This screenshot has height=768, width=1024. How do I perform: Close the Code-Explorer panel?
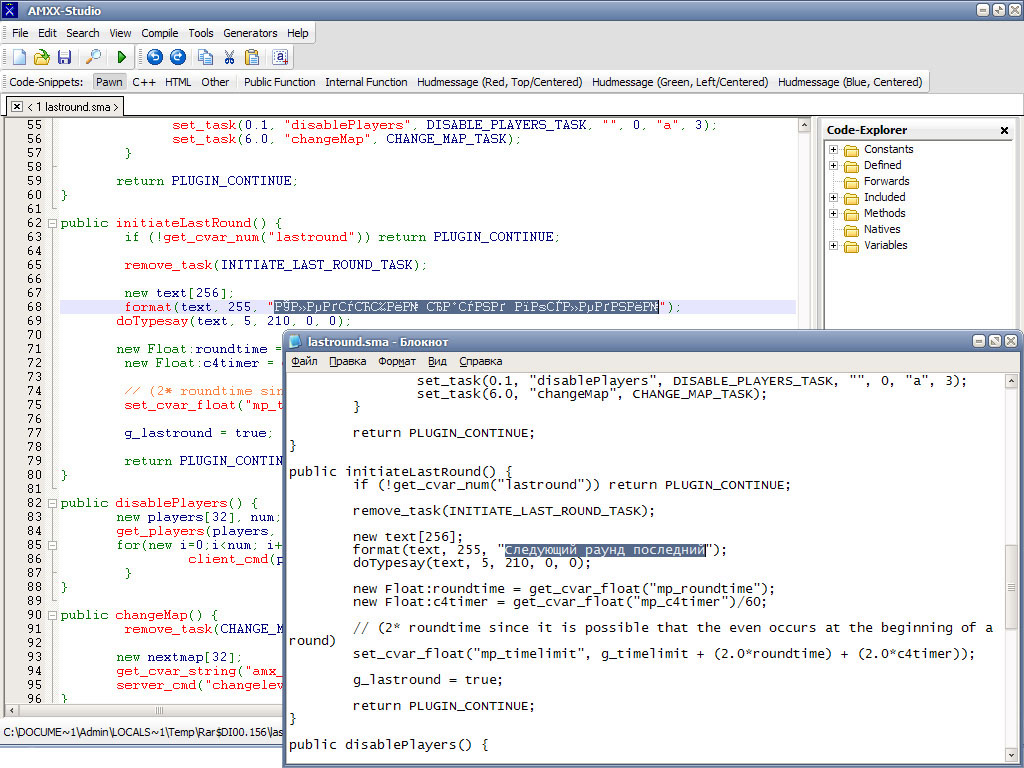pyautogui.click(x=1004, y=130)
